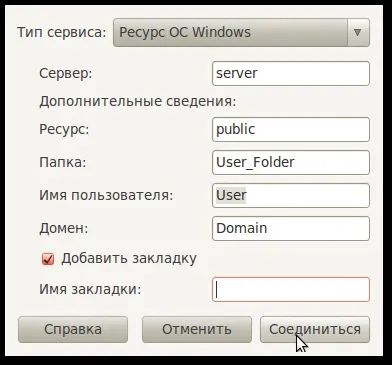Click the "Имя закладки:" label
Viewport: 392px width, 365px height.
[90, 289]
